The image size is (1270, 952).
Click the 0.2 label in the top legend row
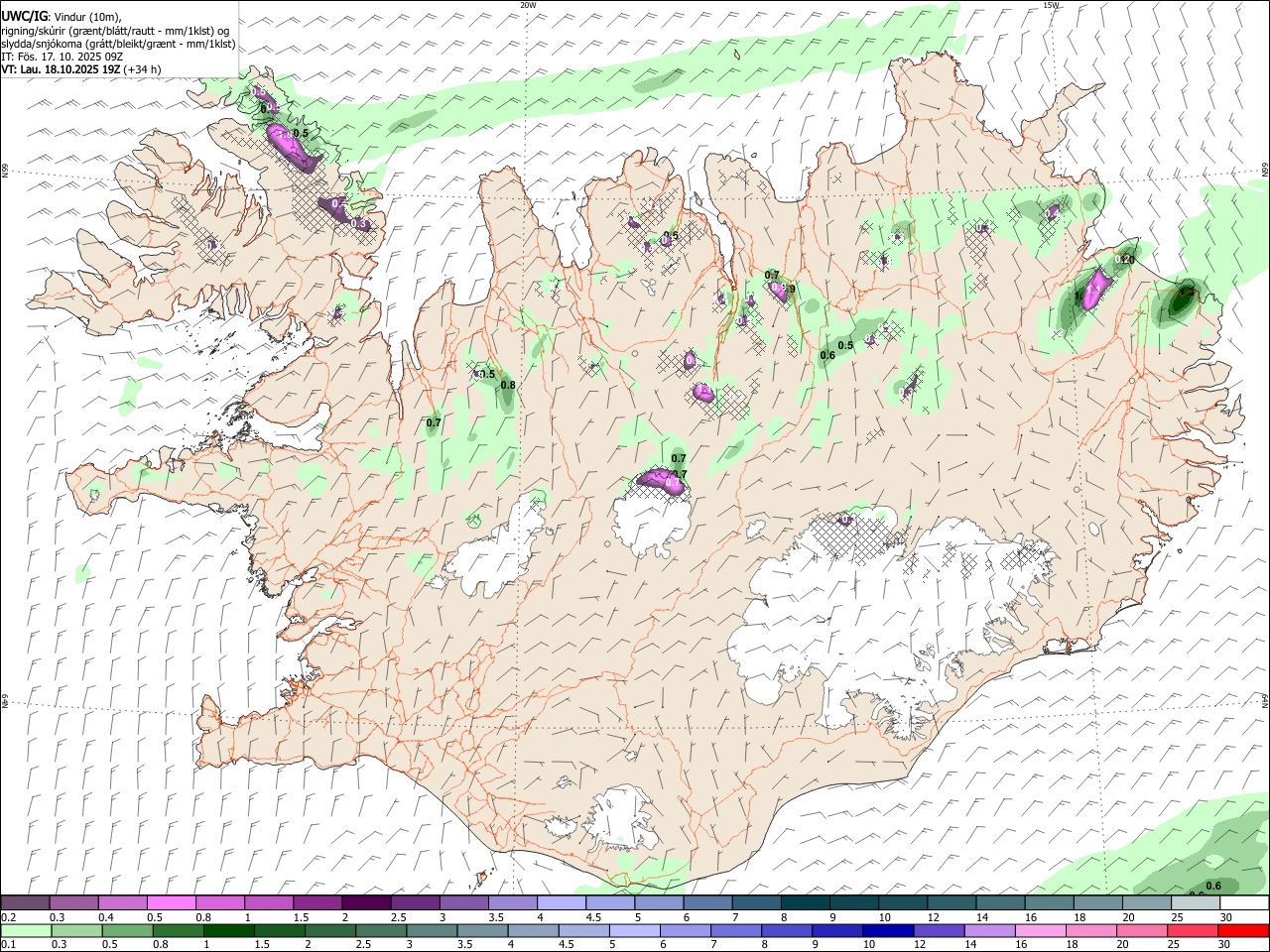pos(8,917)
